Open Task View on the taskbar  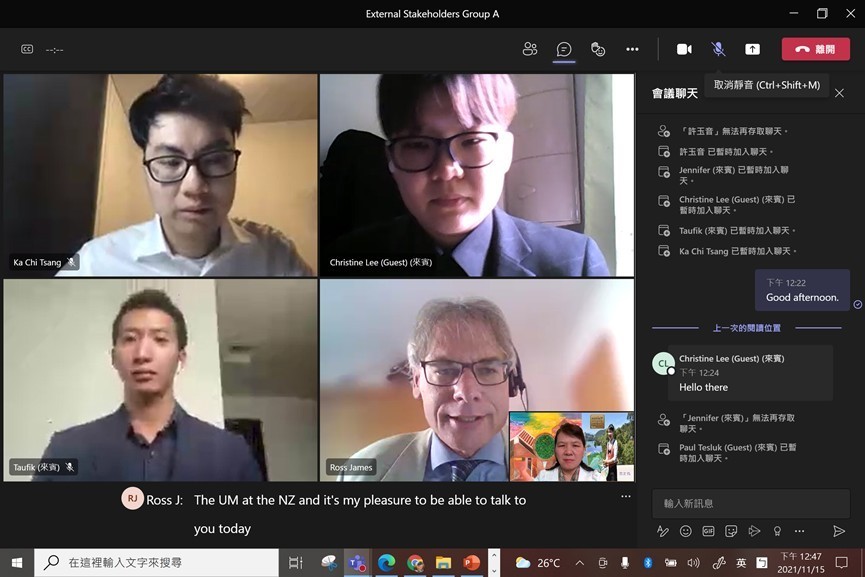296,563
